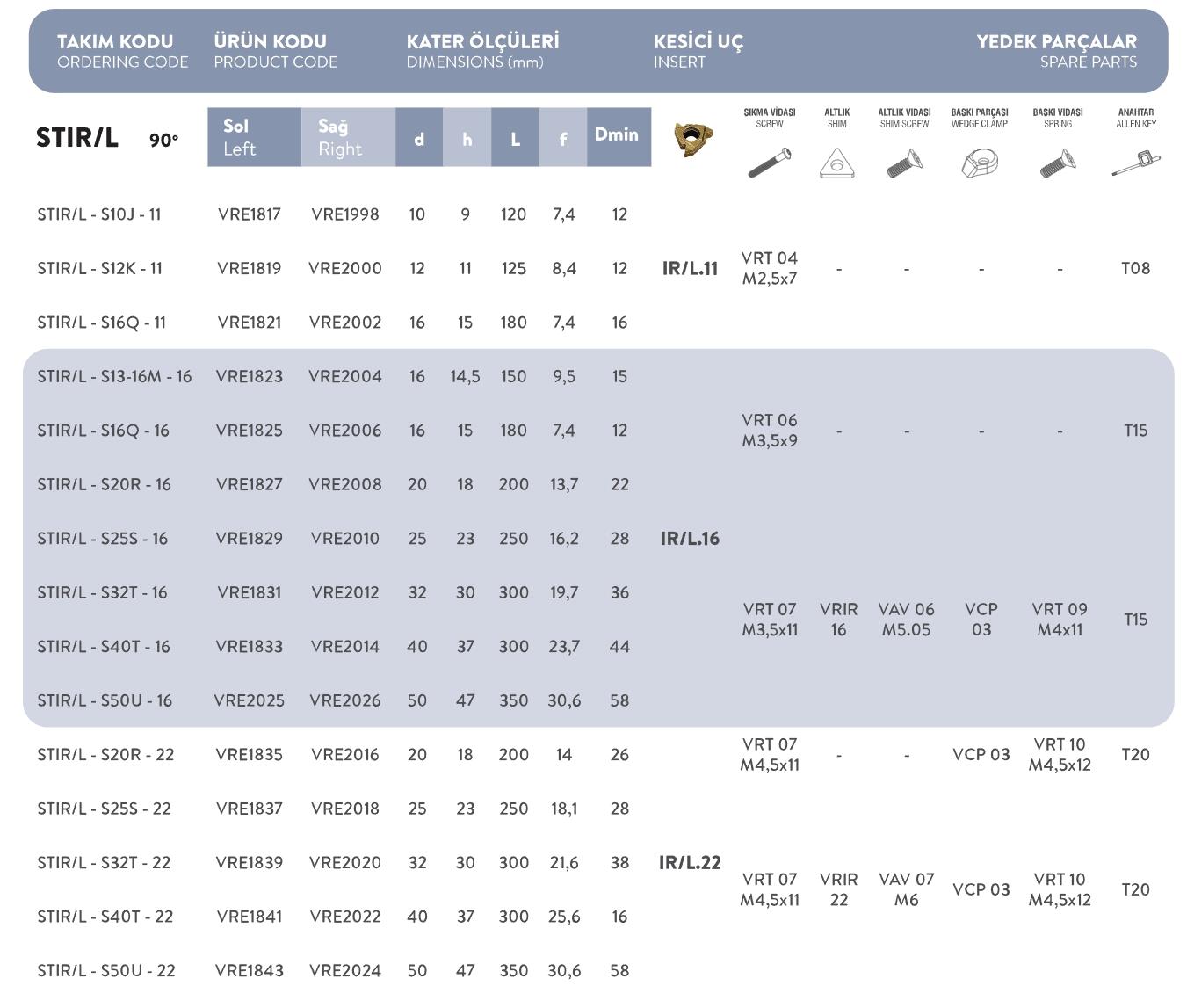Click the shim screw icon
The image size is (1187, 1008).
coord(904,163)
